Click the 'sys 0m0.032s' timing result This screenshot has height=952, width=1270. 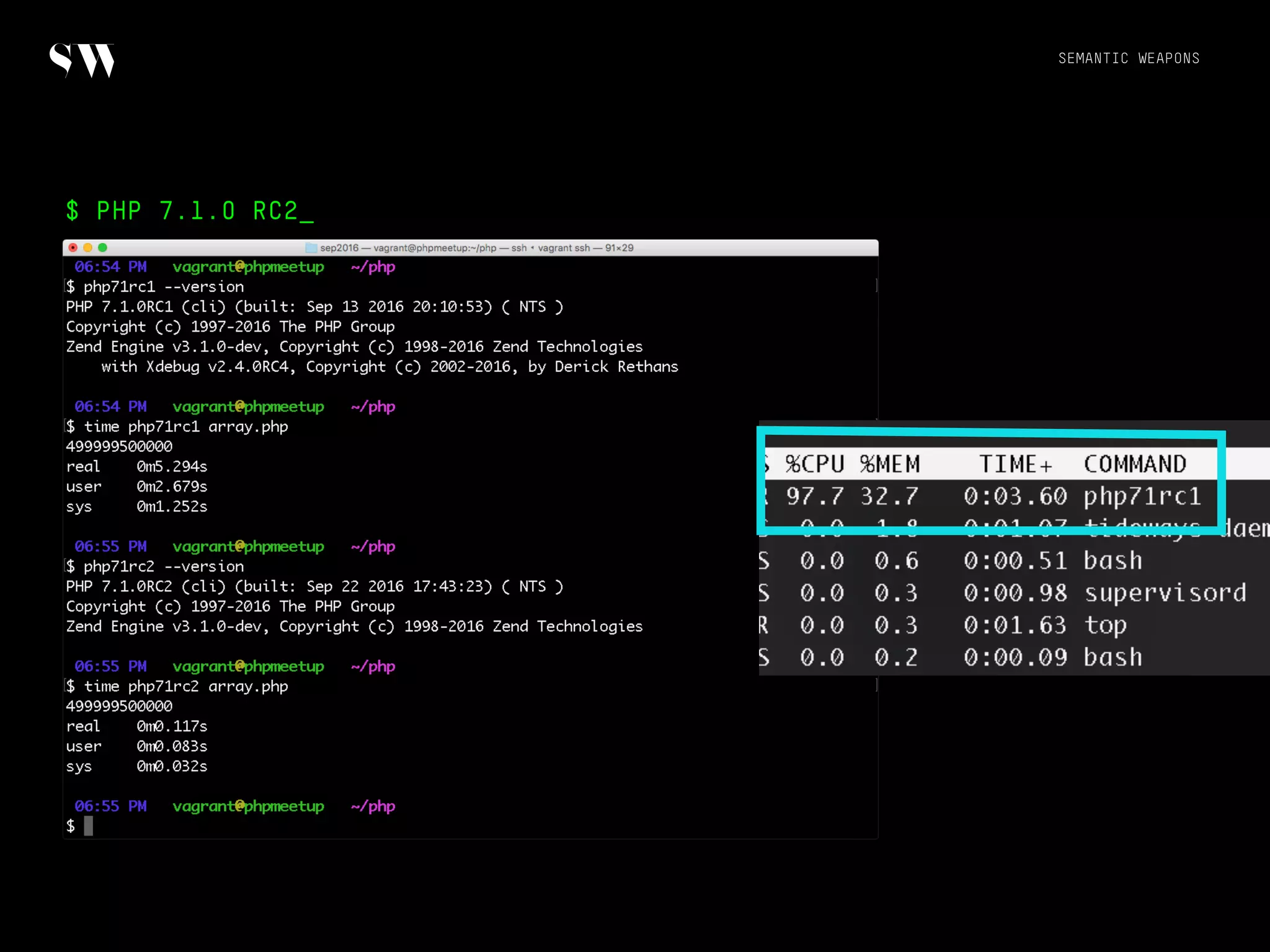pos(136,766)
